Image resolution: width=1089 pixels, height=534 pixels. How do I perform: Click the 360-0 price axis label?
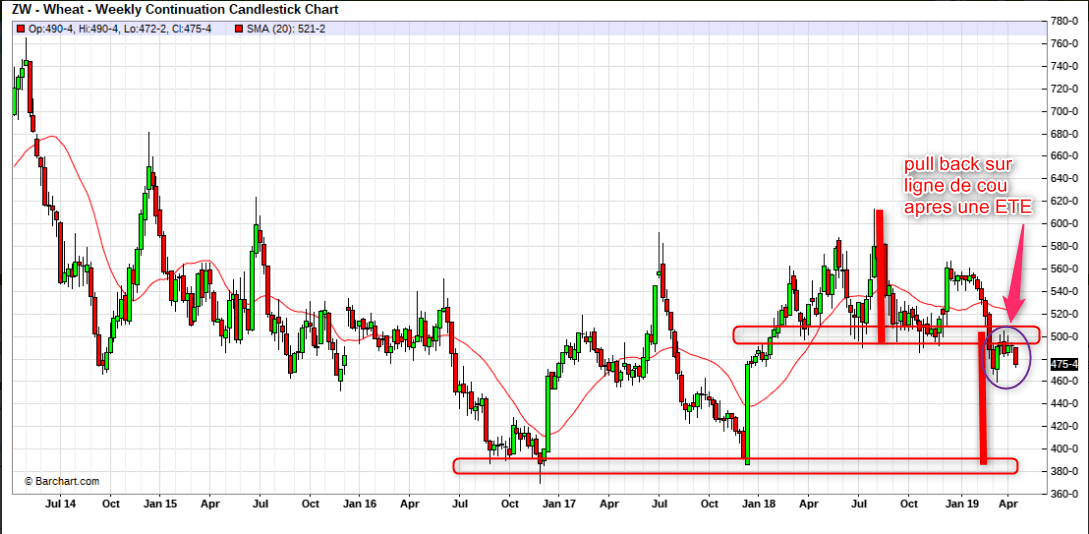(1064, 494)
